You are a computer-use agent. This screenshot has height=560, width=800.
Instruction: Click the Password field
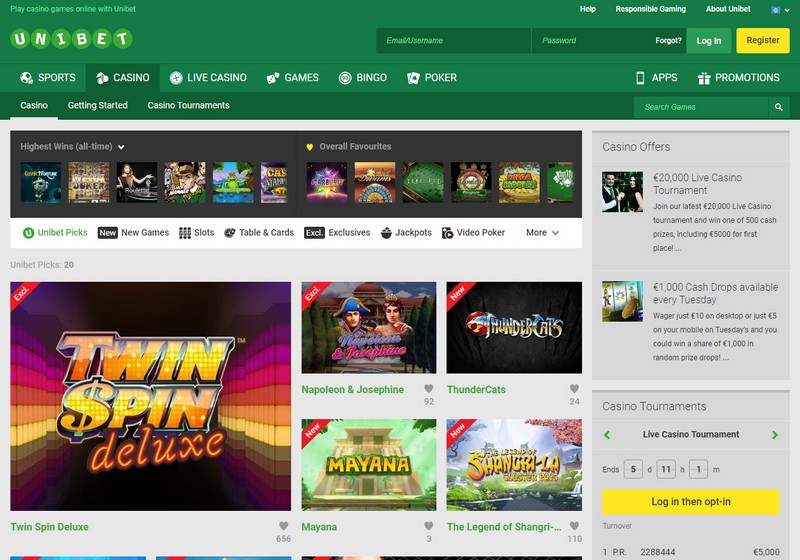coord(592,40)
